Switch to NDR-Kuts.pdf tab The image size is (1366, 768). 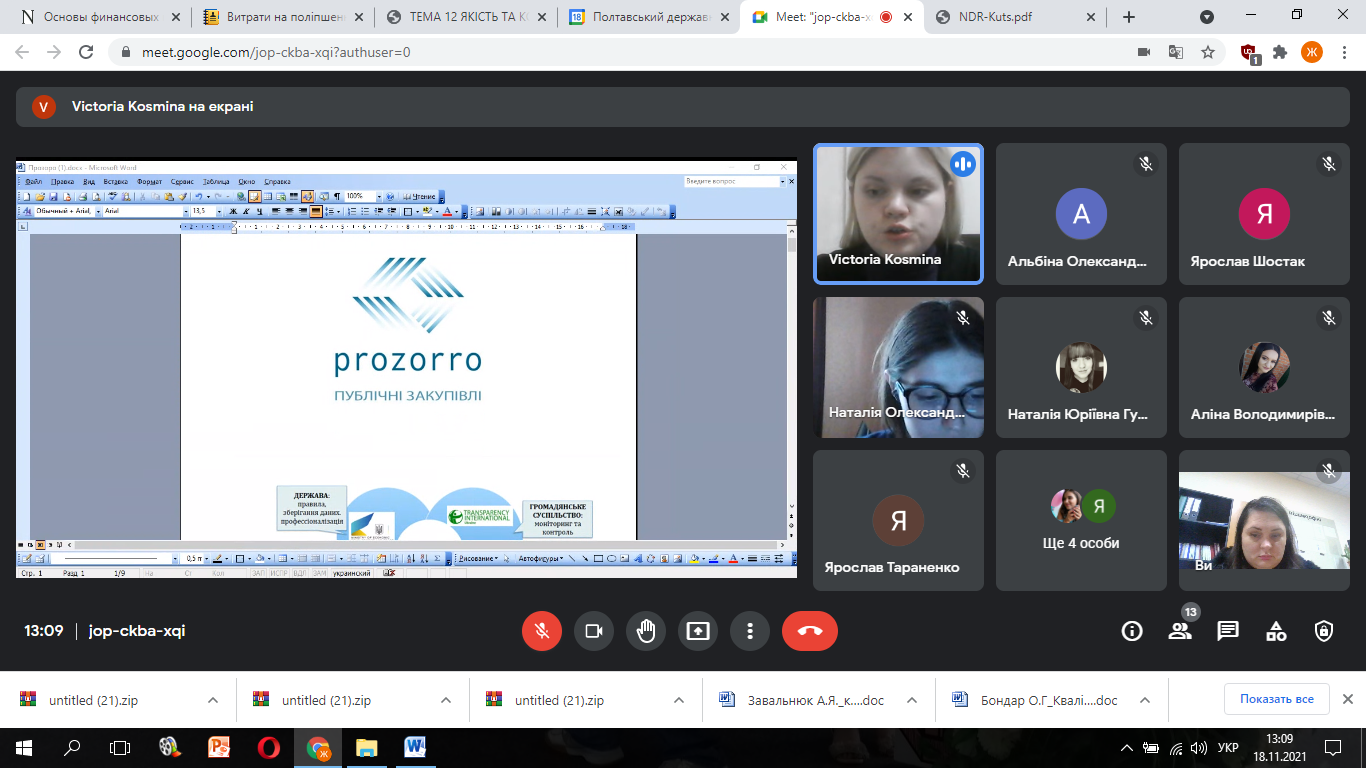coord(1013,17)
